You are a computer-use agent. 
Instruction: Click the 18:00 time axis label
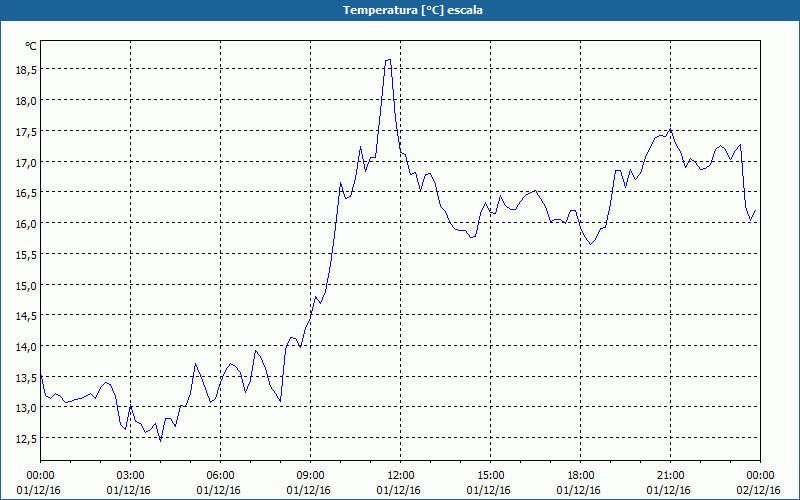[581, 476]
